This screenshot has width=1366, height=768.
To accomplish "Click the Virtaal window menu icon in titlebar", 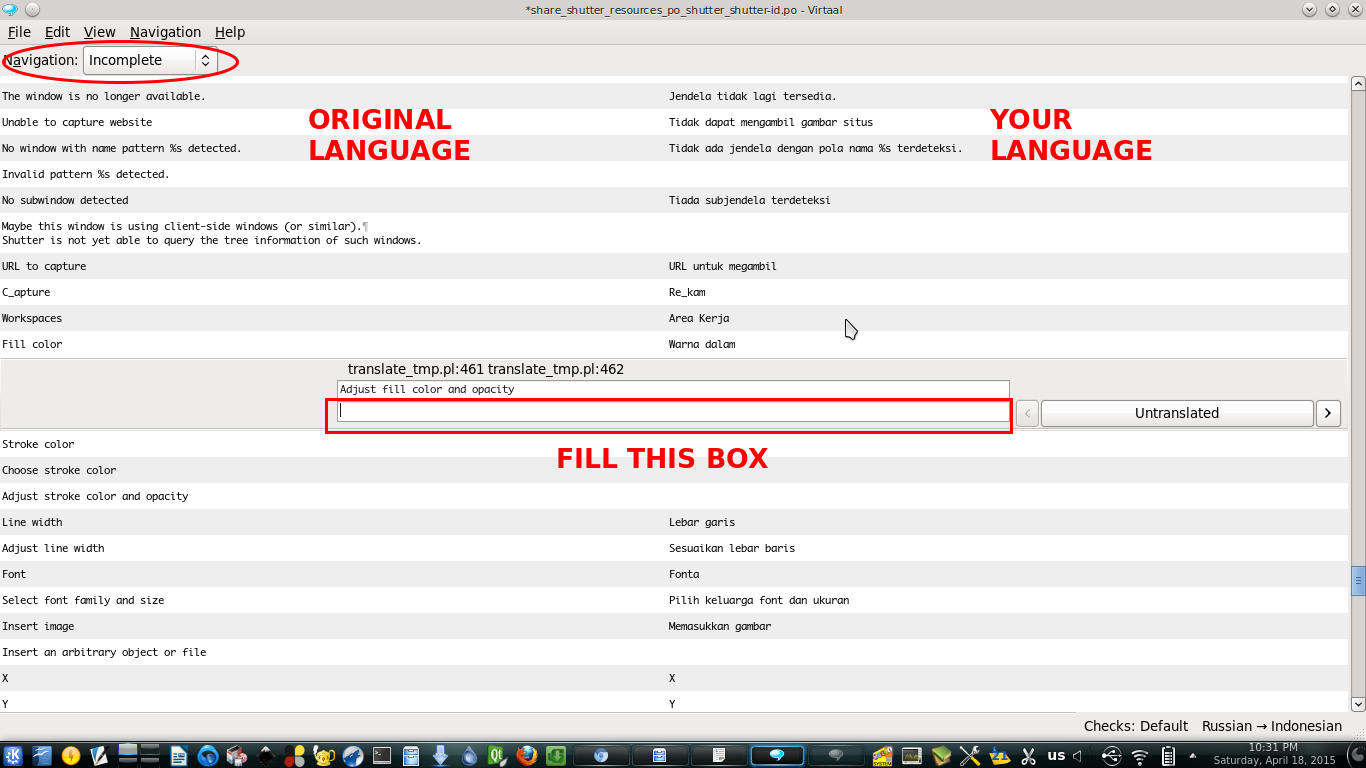I will click(10, 9).
